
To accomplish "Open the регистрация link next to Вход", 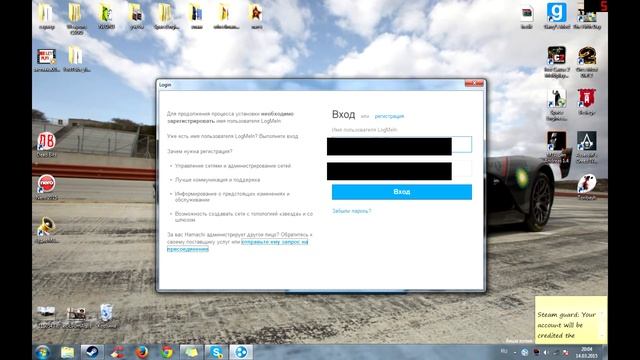I will pyautogui.click(x=389, y=116).
